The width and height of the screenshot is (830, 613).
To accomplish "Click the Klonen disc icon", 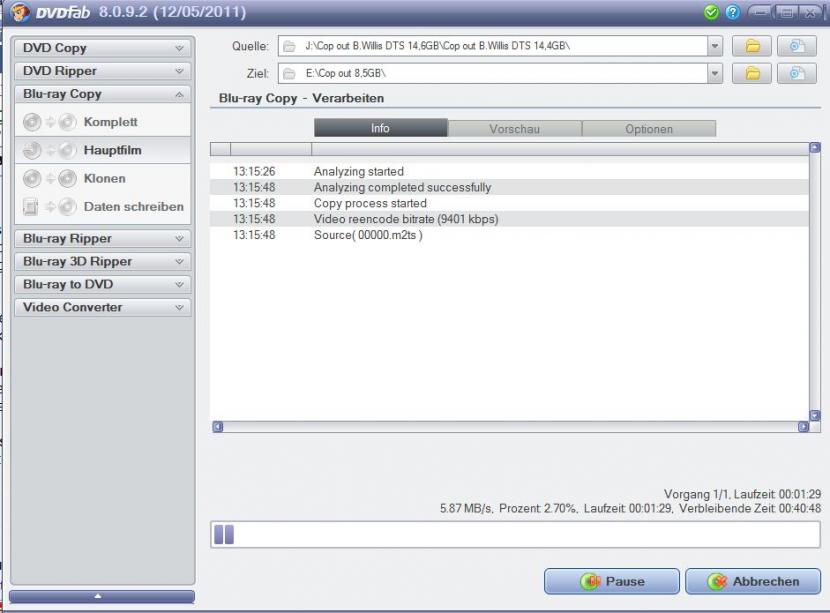I will point(50,178).
